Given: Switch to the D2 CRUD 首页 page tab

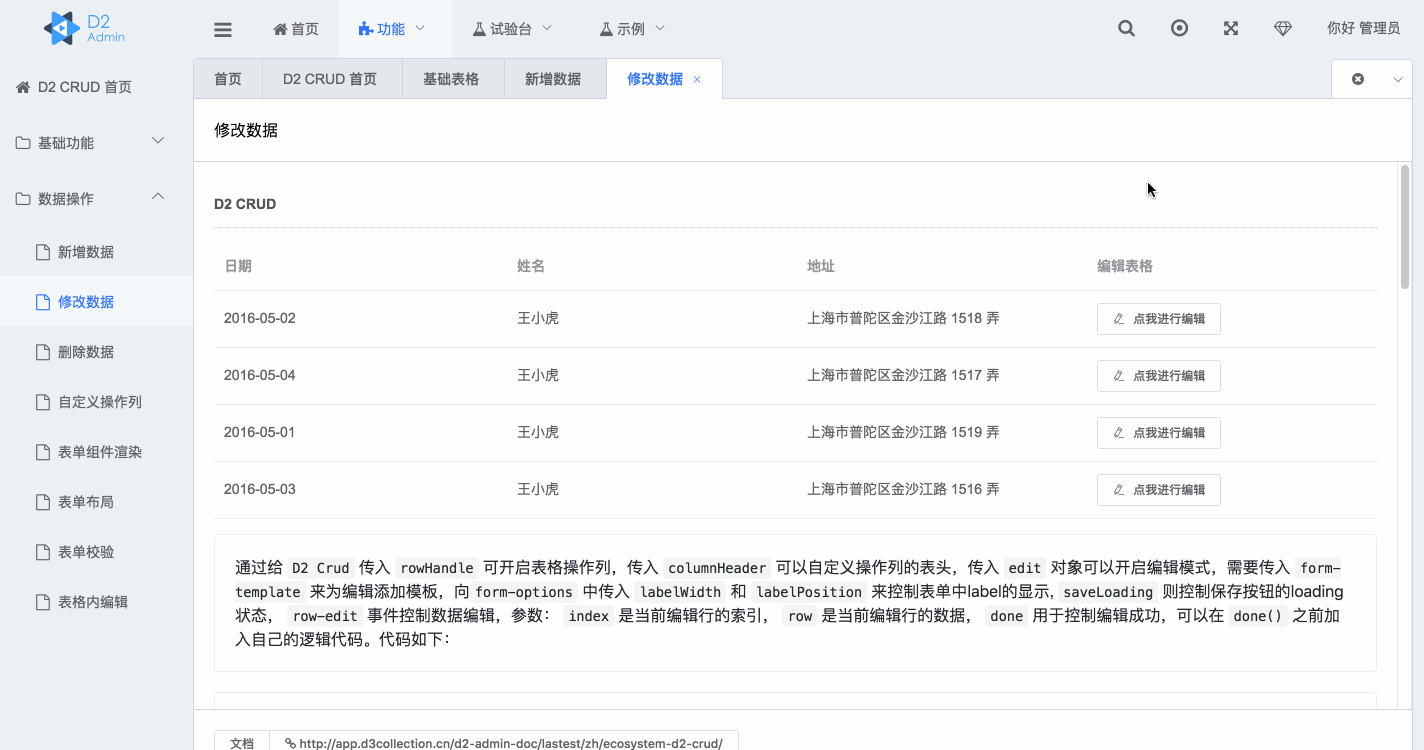Looking at the screenshot, I should 330,79.
